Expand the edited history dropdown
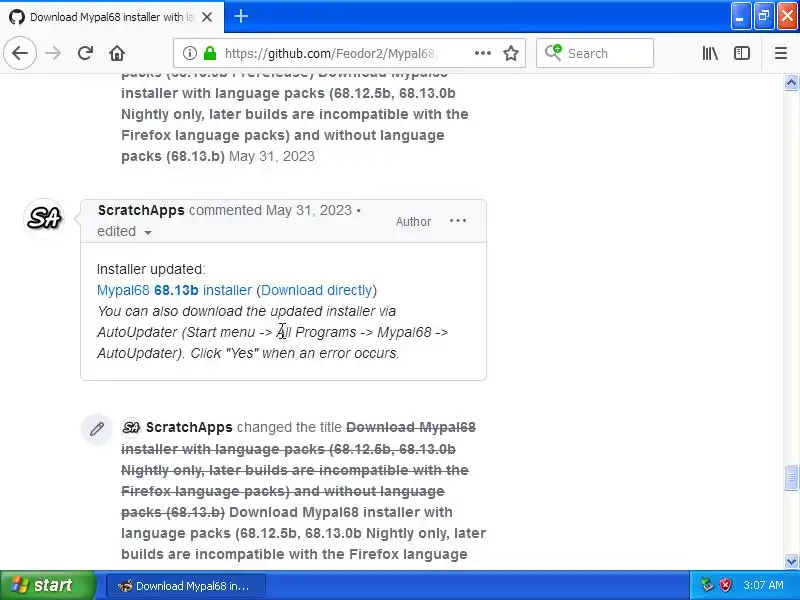The height and width of the screenshot is (600, 800). point(124,232)
